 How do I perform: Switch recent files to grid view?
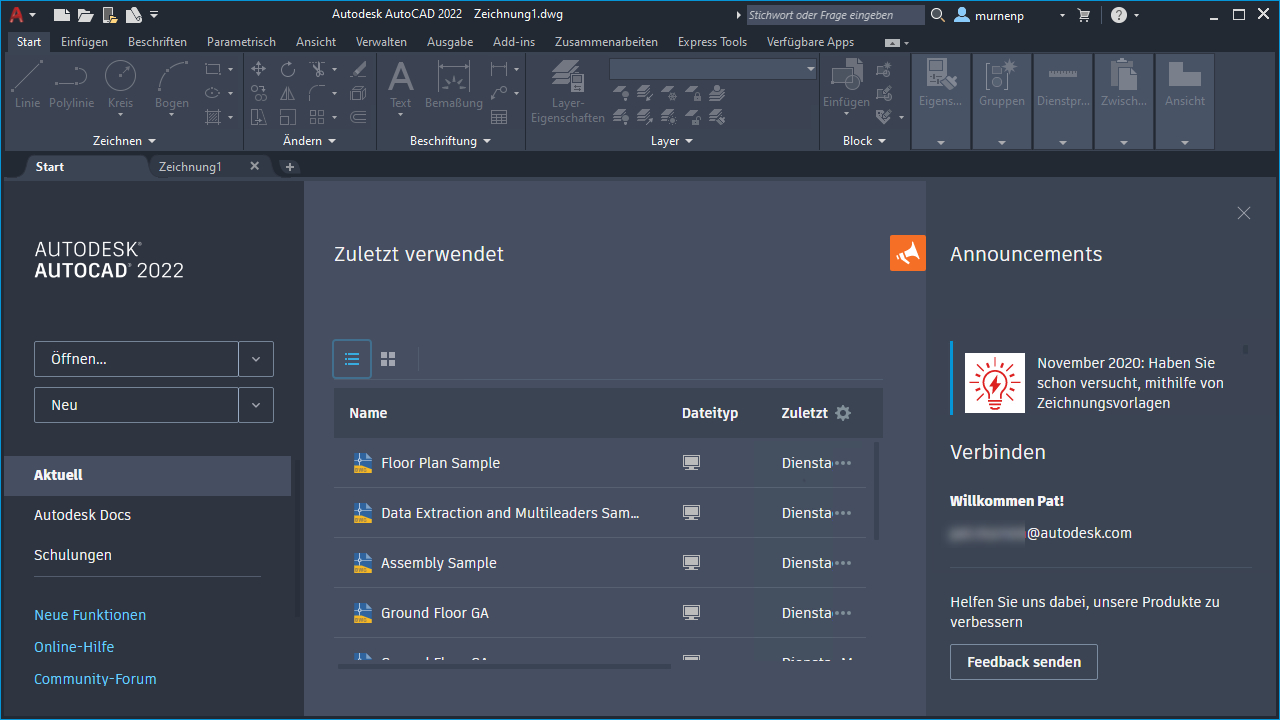click(388, 359)
